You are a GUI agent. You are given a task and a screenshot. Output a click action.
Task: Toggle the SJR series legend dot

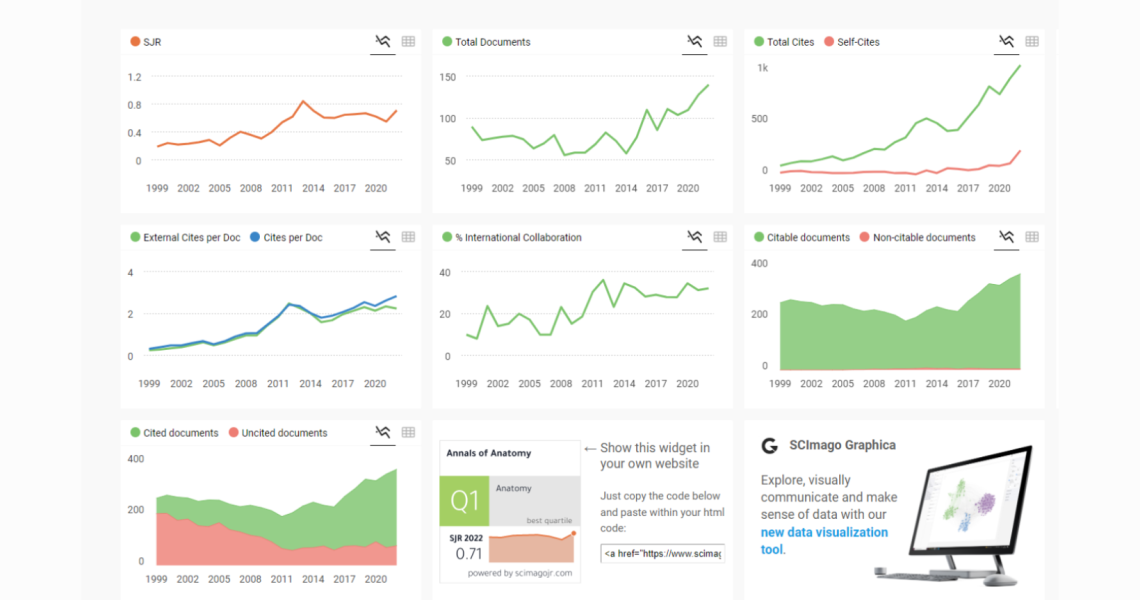135,41
